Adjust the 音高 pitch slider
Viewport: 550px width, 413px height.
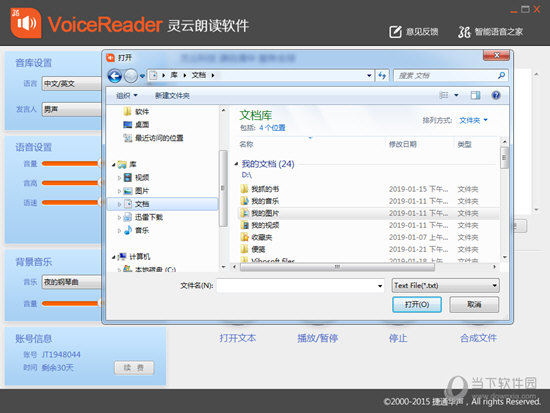[x=71, y=183]
